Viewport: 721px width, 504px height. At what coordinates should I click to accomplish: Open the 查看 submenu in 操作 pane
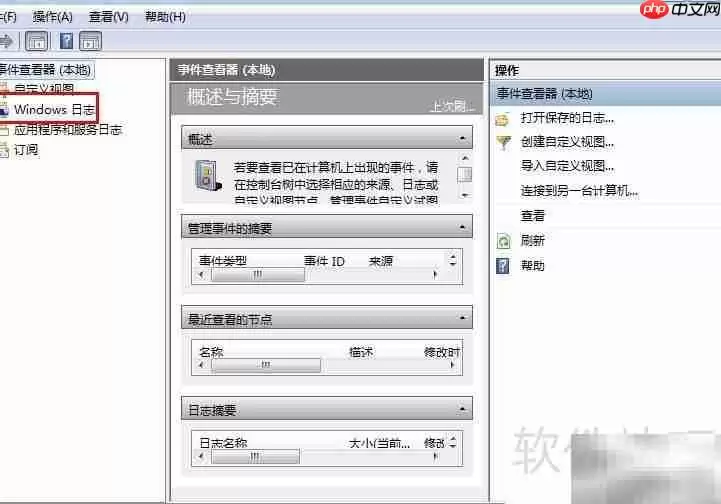(532, 216)
